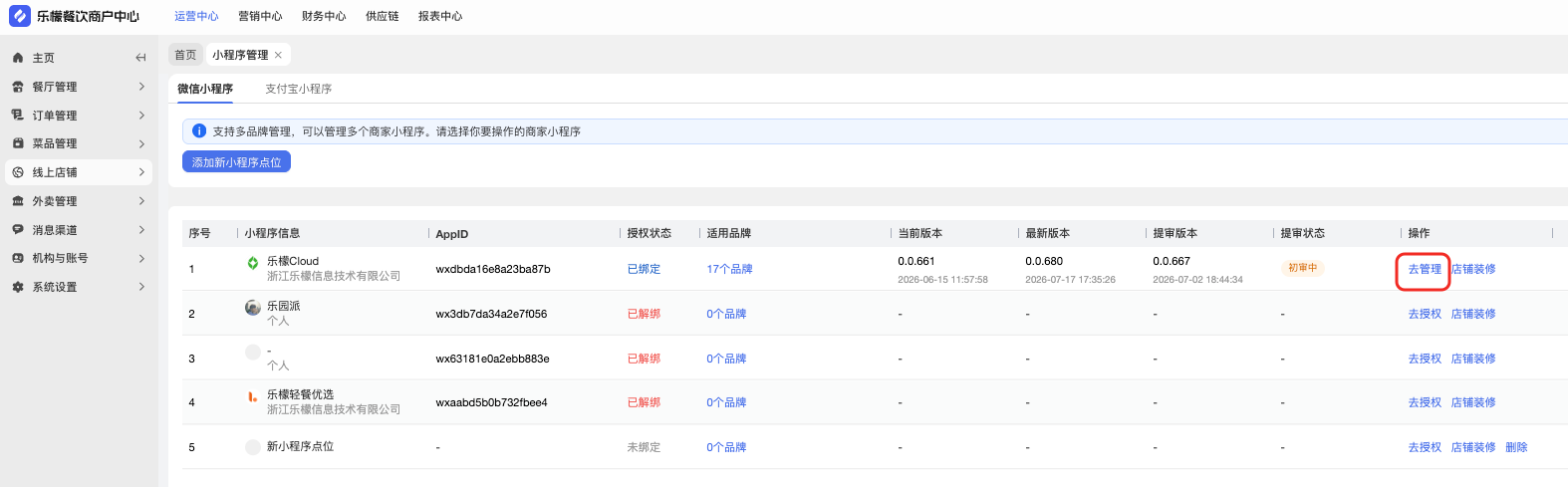Click the 餐厅管理 store icon
The width and height of the screenshot is (1568, 487).
point(18,87)
